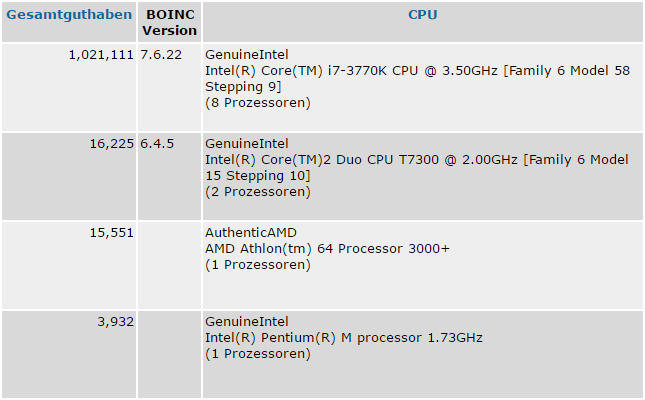Sort by the CPU column header
The height and width of the screenshot is (400, 645).
422,15
